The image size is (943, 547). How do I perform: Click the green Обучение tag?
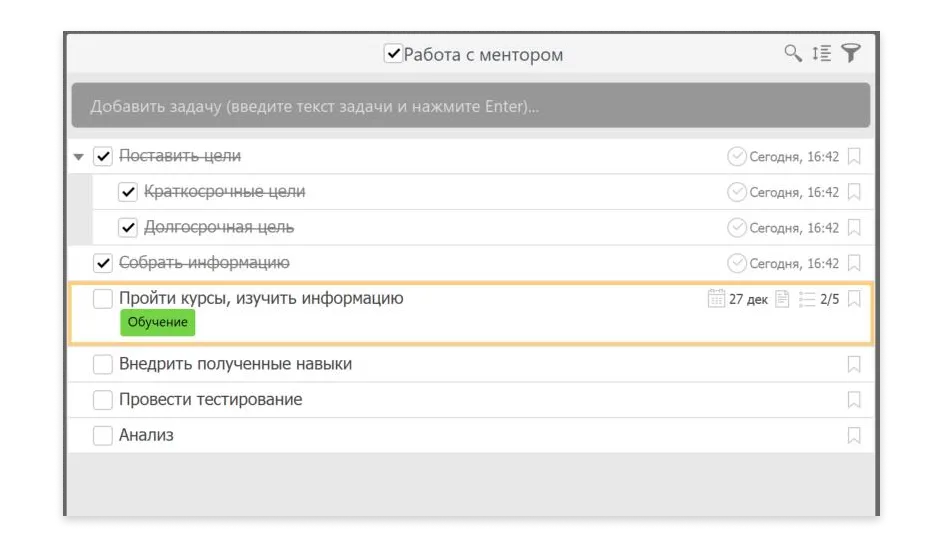[x=158, y=322]
